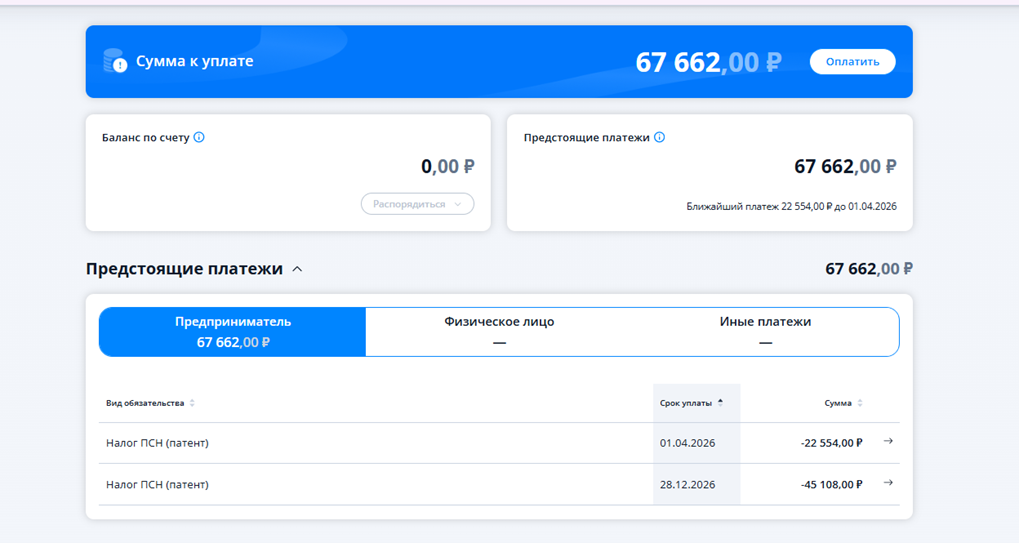Click coins icon beside Сумма к уплате

pos(115,61)
